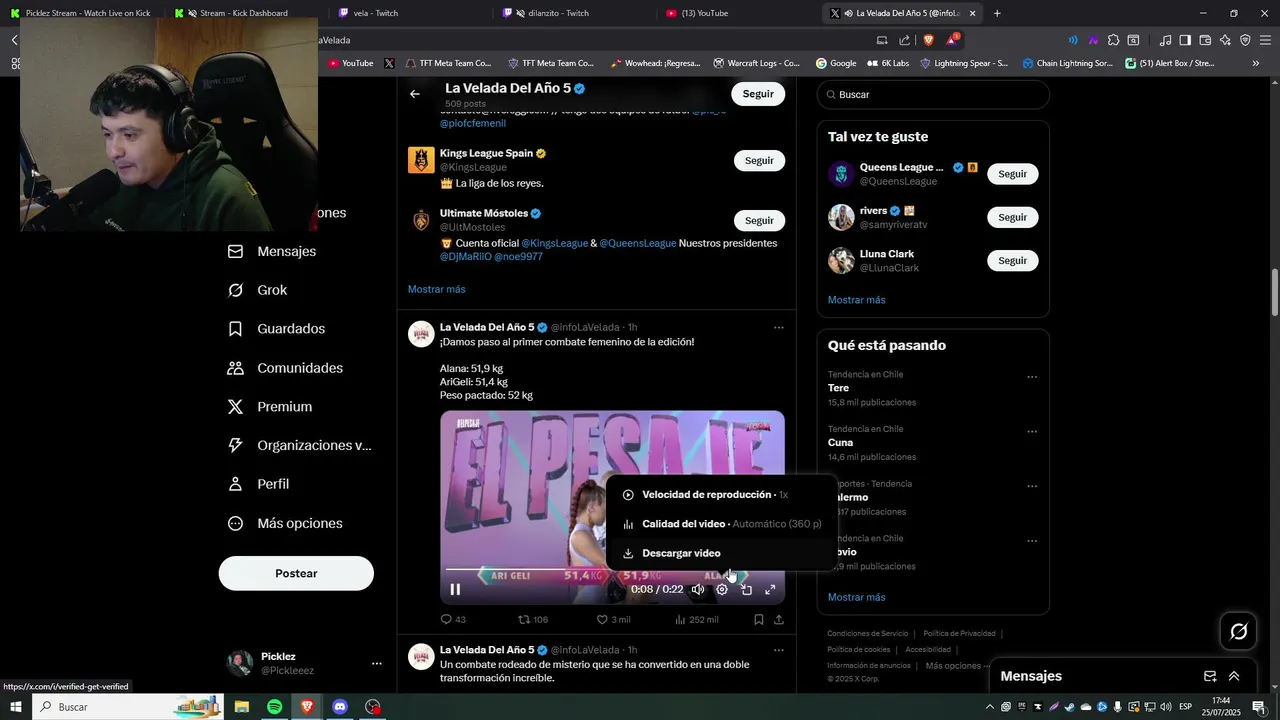Open options for the Cuna trend
Image resolution: width=1280 pixels, height=720 pixels.
[x=1032, y=433]
